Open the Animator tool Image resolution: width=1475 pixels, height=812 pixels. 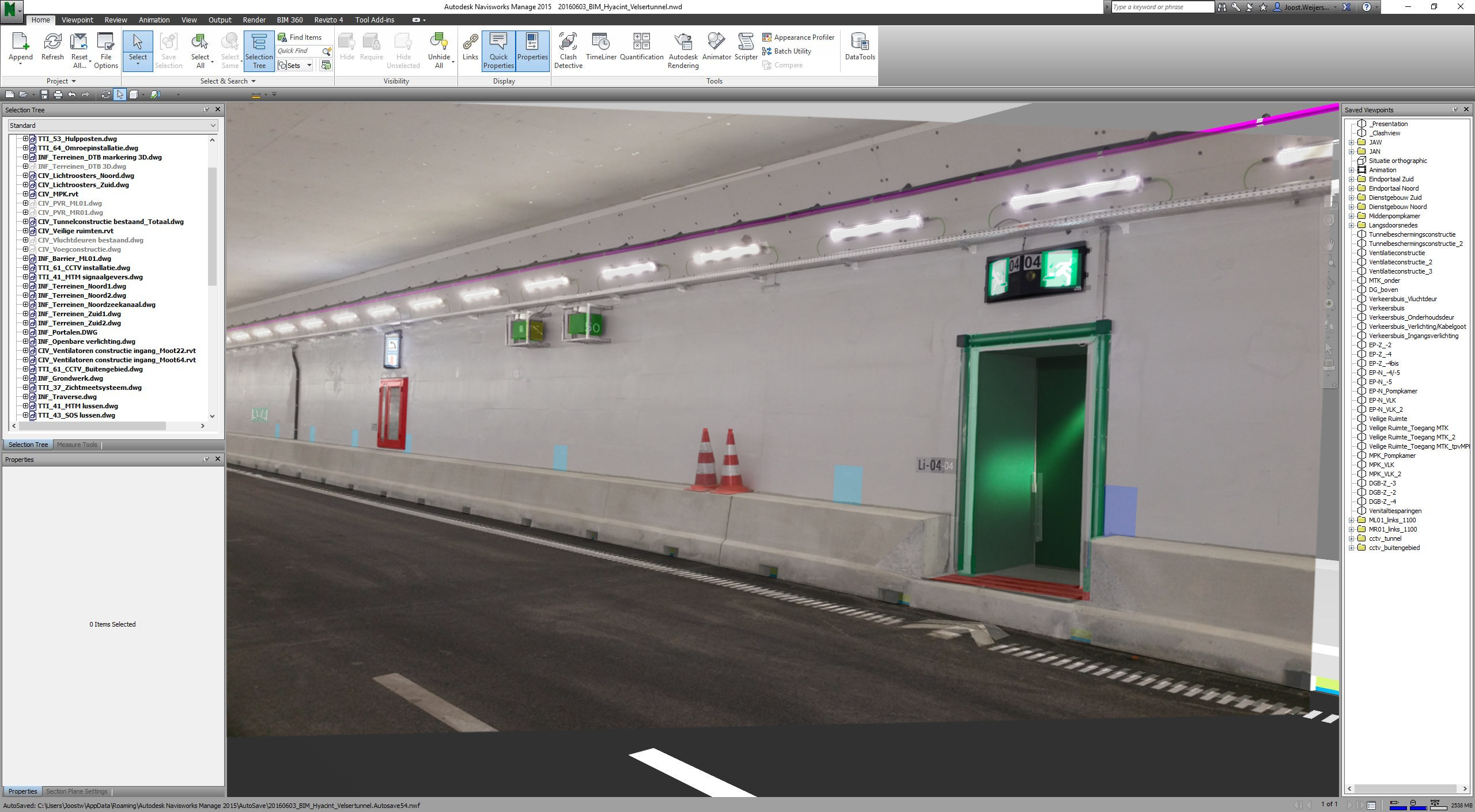pos(716,47)
